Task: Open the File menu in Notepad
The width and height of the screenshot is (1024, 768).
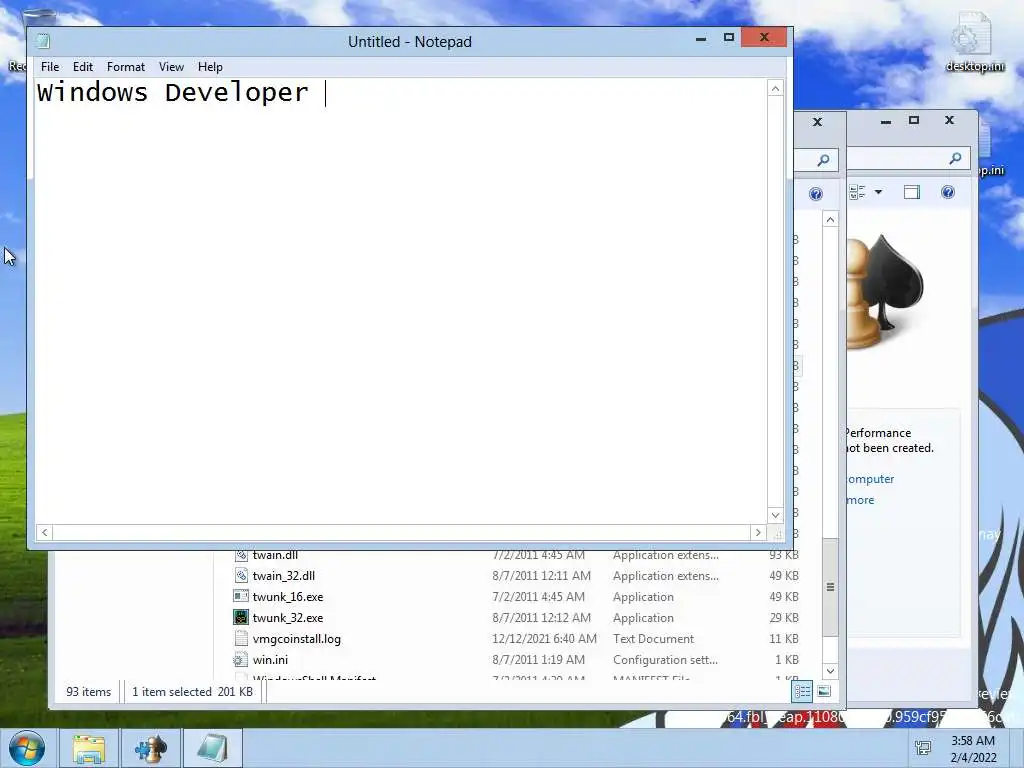Action: click(x=50, y=67)
